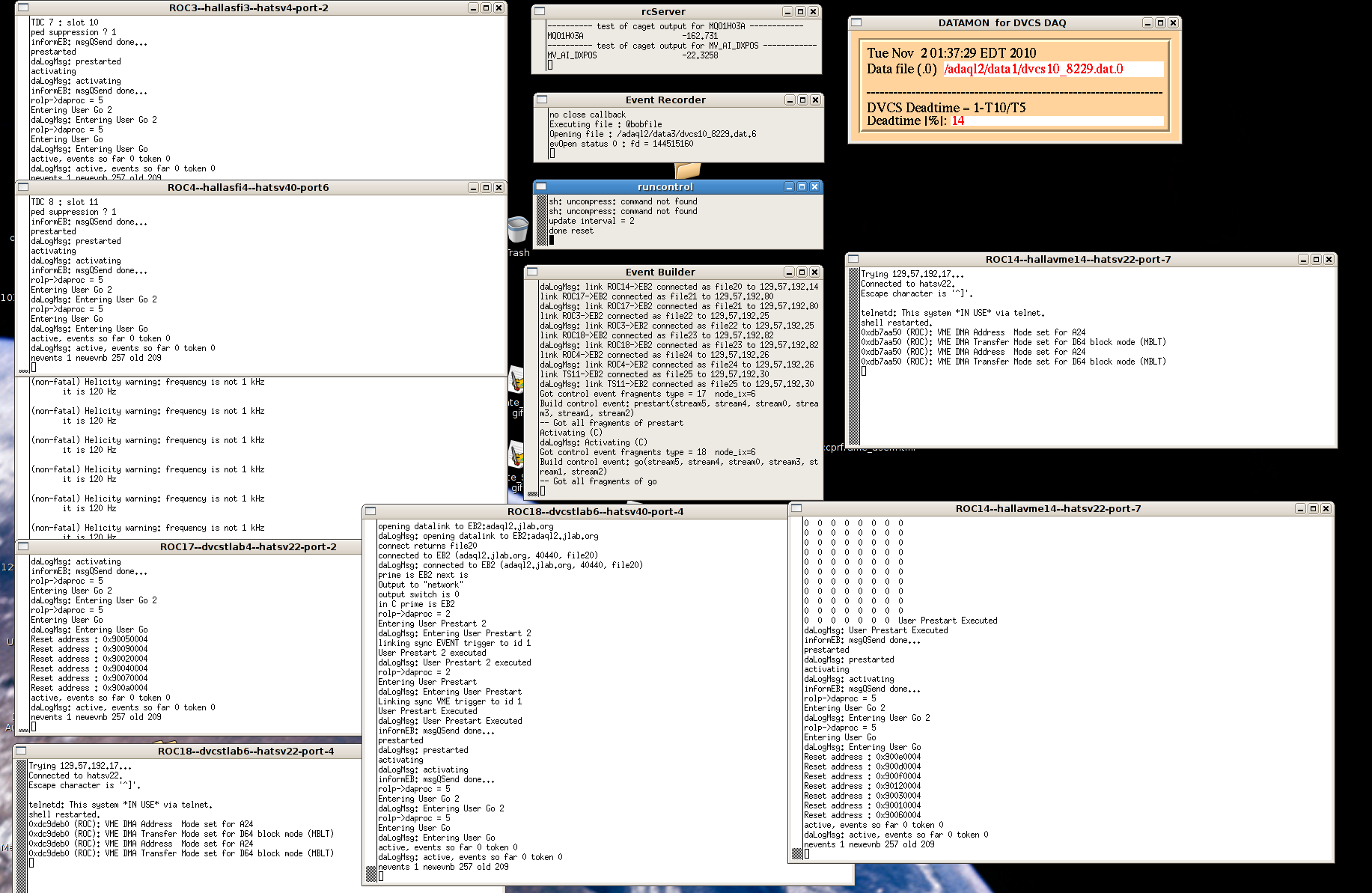The width and height of the screenshot is (1372, 893).
Task: Maximize the runcontrol window
Action: click(x=802, y=186)
